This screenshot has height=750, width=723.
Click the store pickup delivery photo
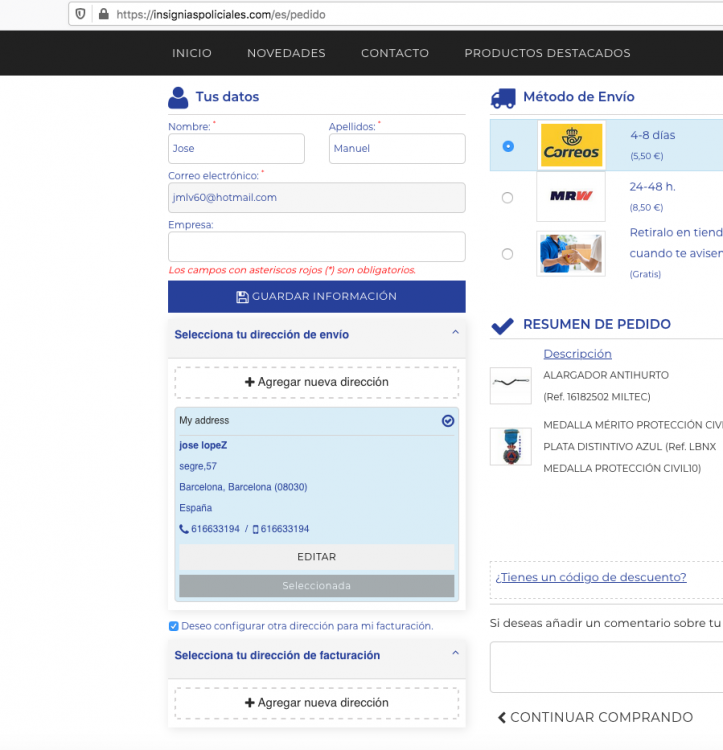click(x=570, y=254)
